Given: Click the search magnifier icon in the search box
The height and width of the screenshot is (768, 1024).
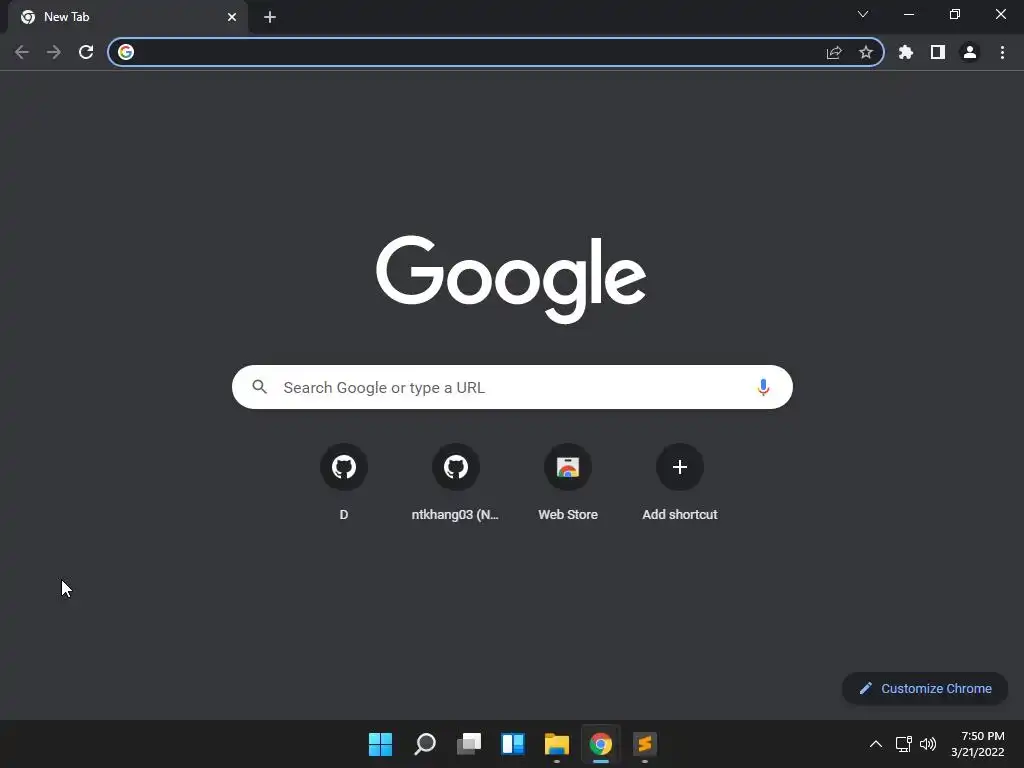Looking at the screenshot, I should click(x=260, y=387).
